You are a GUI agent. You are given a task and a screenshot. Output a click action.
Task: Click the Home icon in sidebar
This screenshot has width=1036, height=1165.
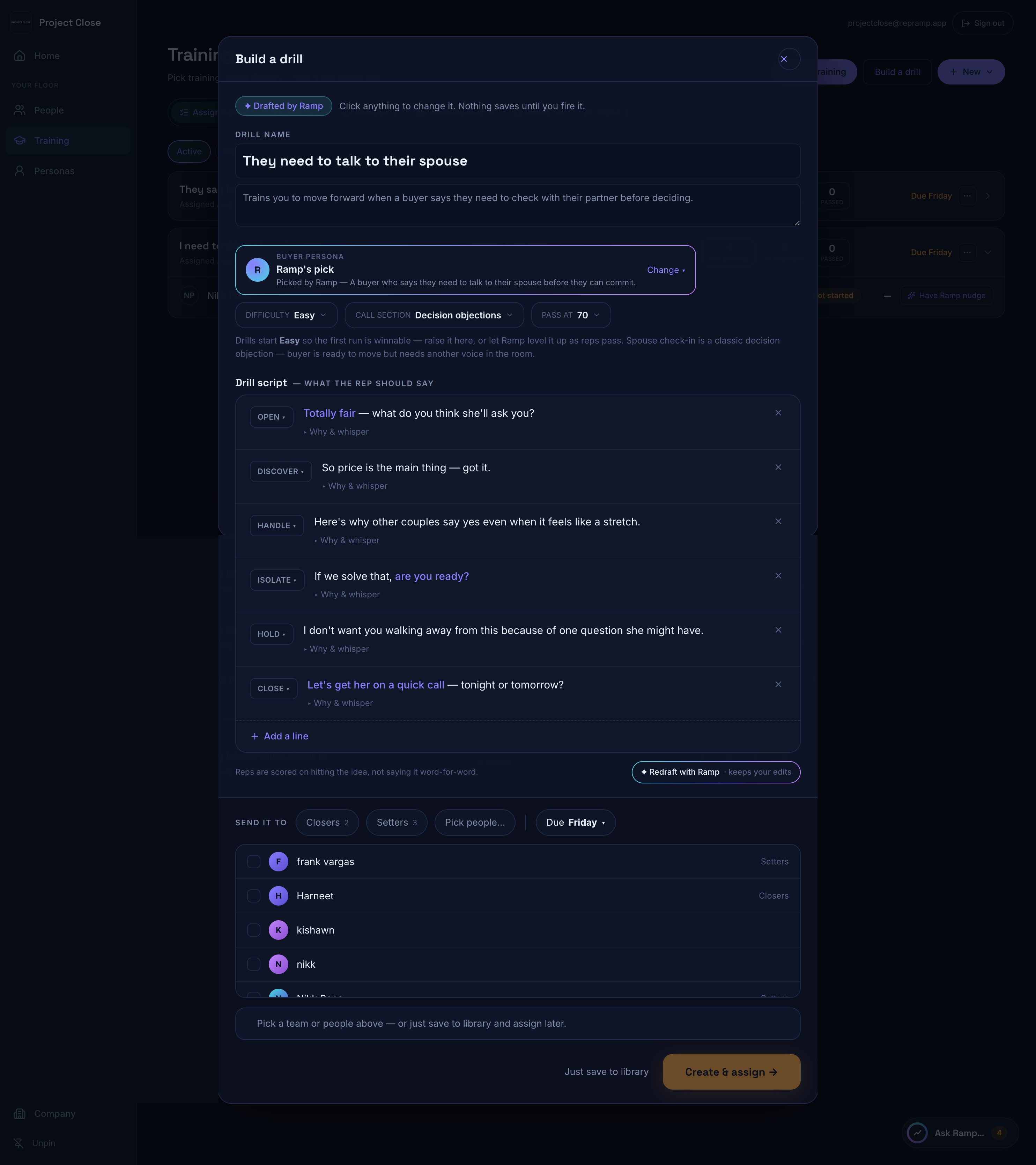(x=20, y=56)
